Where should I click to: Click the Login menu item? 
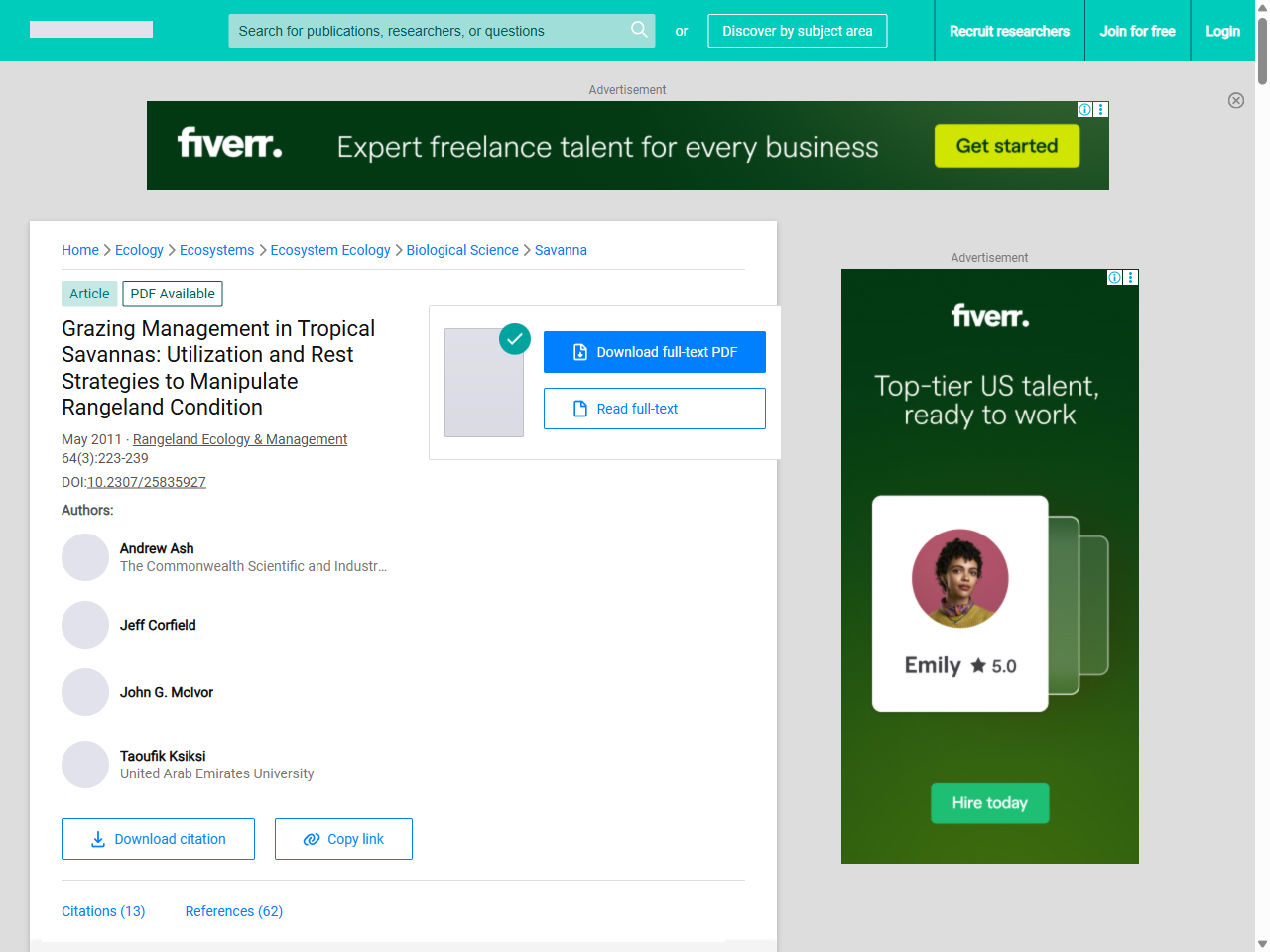(x=1222, y=31)
